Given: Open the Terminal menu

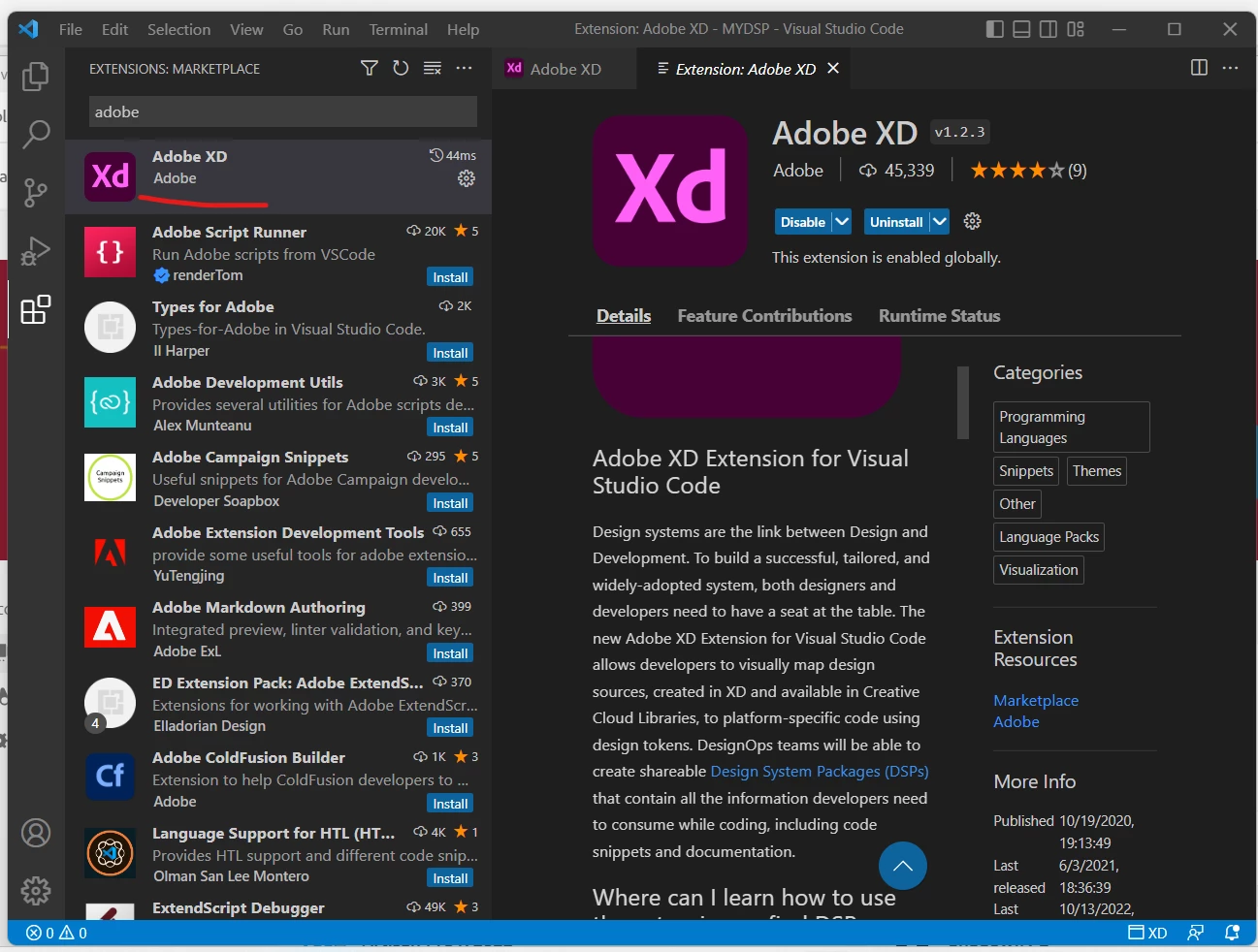Looking at the screenshot, I should [x=398, y=29].
